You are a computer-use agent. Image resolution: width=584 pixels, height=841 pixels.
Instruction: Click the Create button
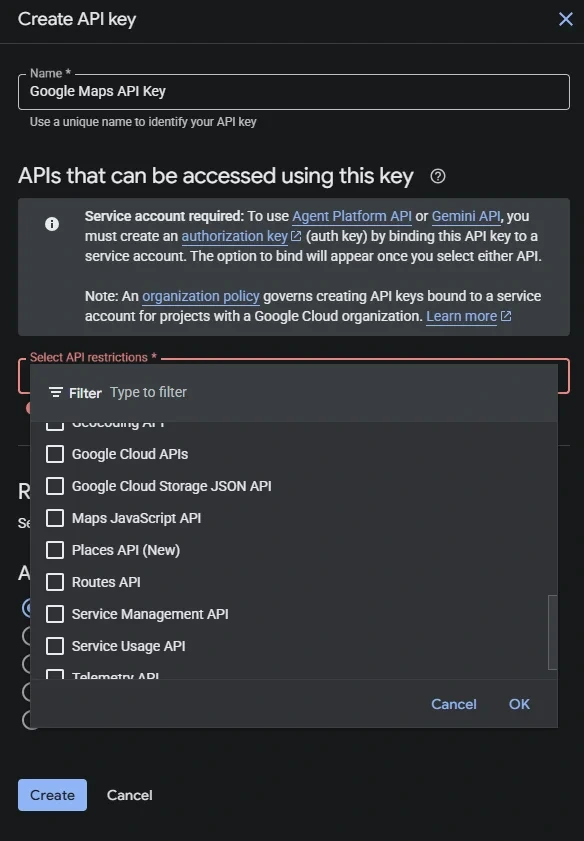(52, 795)
